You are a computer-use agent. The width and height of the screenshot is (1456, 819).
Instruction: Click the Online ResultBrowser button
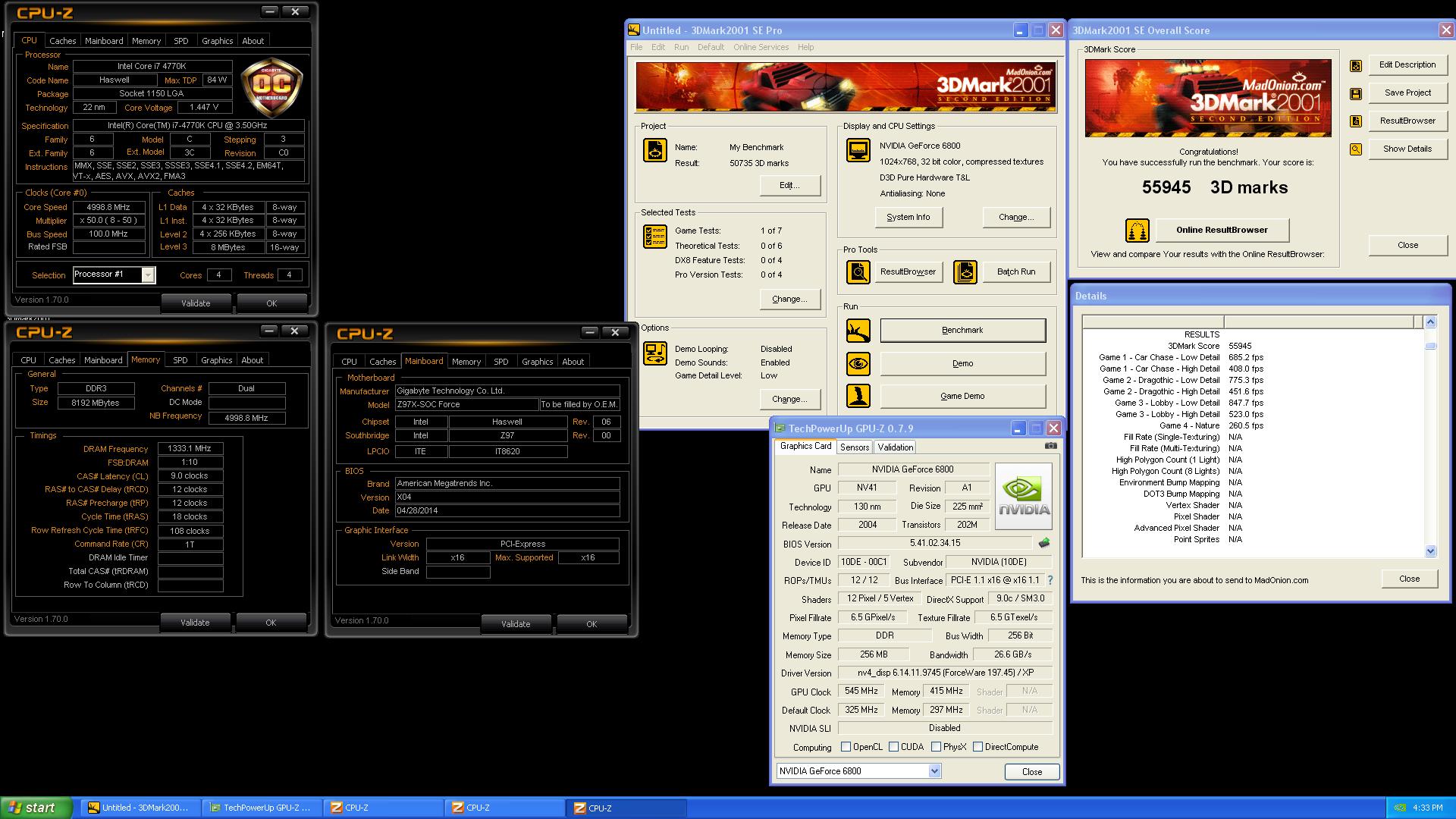tap(1222, 230)
